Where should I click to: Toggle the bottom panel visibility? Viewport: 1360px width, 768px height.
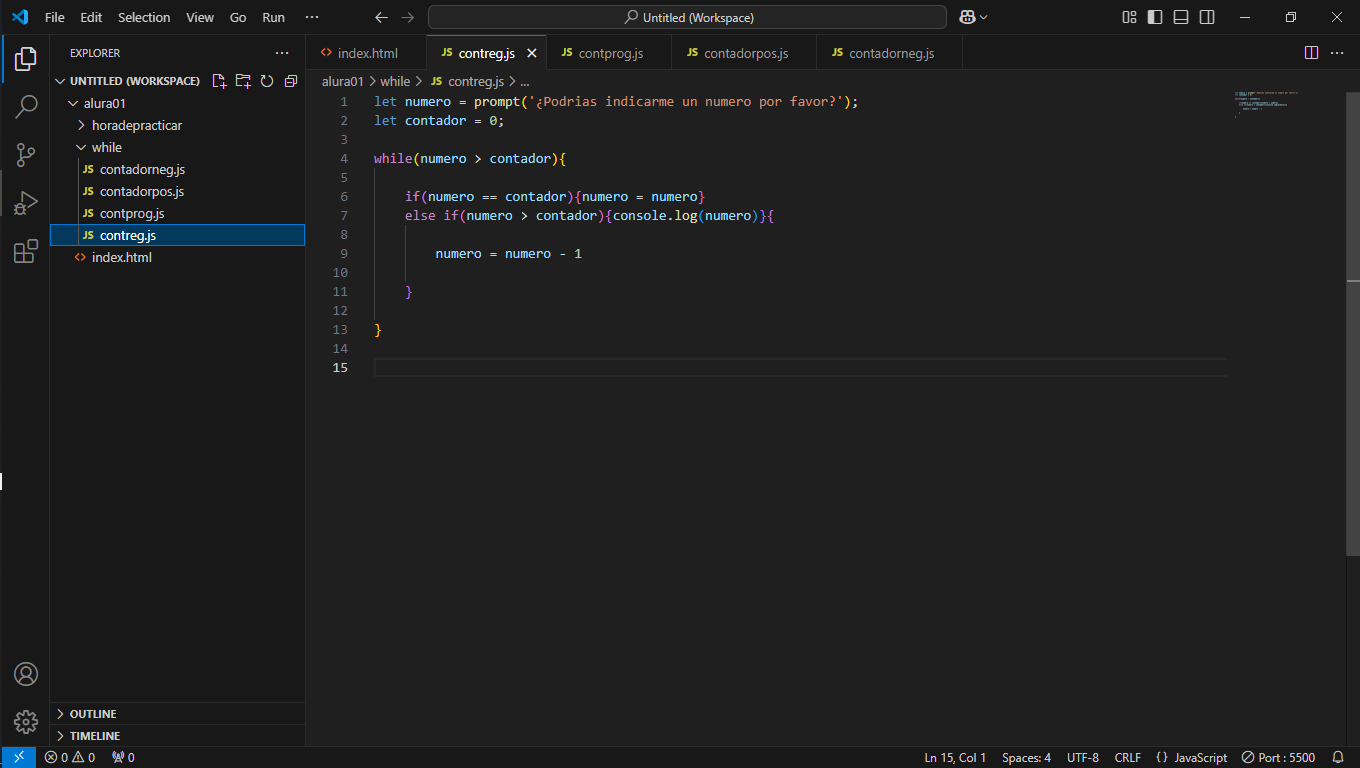pyautogui.click(x=1181, y=17)
